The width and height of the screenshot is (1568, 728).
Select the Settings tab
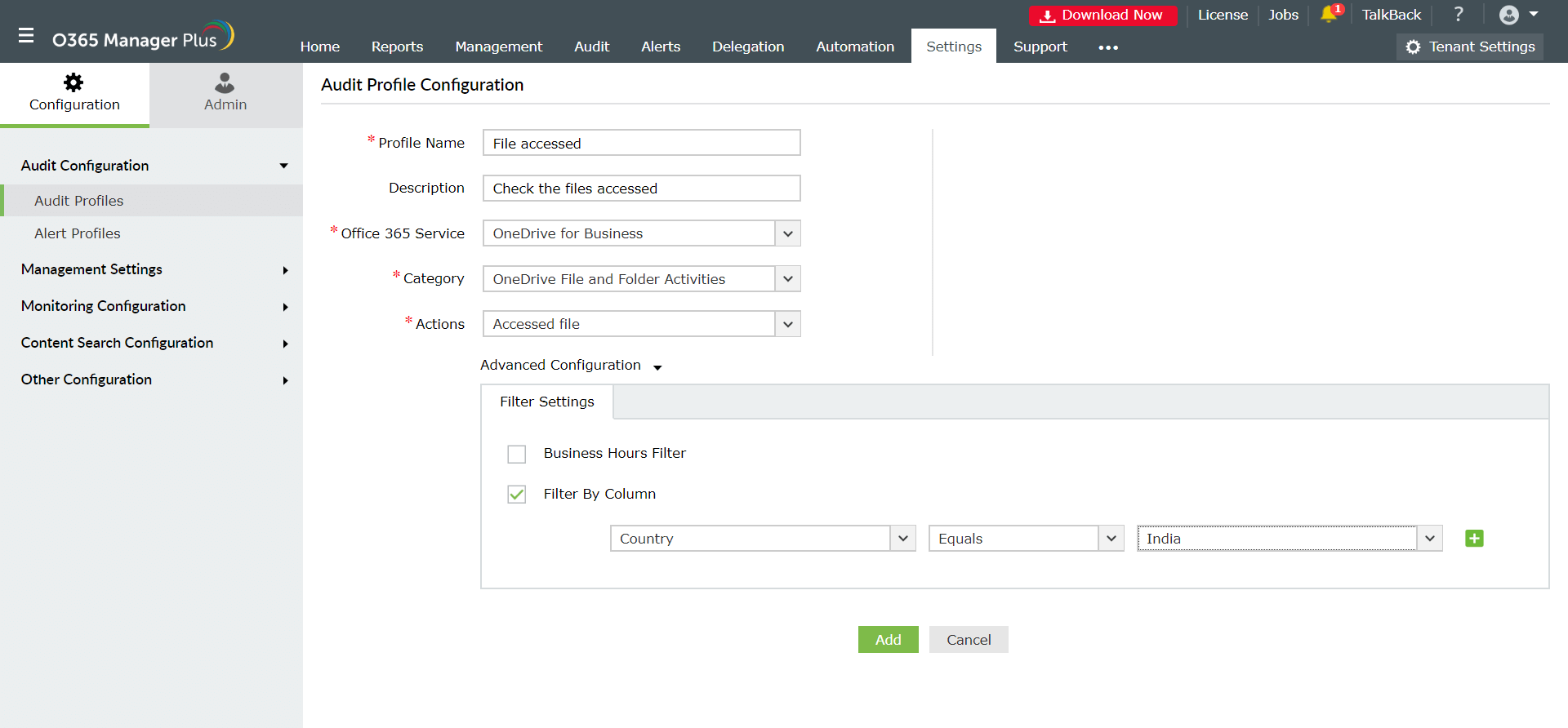tap(954, 47)
